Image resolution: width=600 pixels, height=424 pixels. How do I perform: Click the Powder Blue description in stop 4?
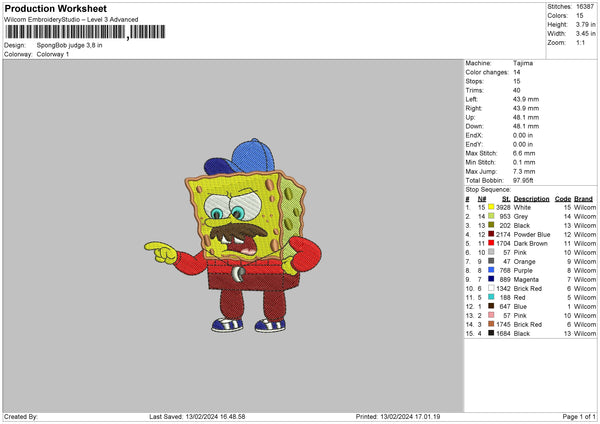click(532, 235)
